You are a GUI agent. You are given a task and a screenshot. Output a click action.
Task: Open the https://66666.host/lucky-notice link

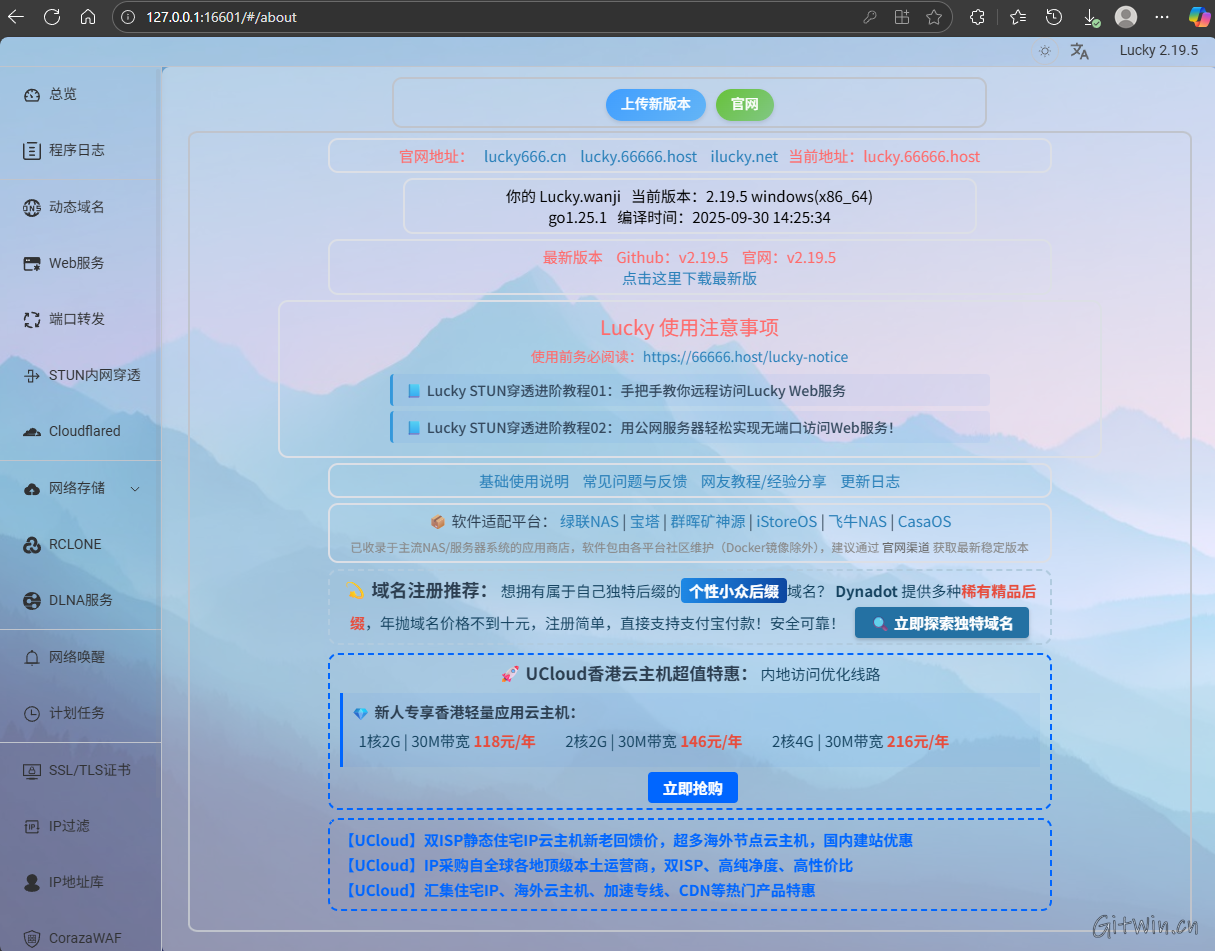pyautogui.click(x=745, y=357)
